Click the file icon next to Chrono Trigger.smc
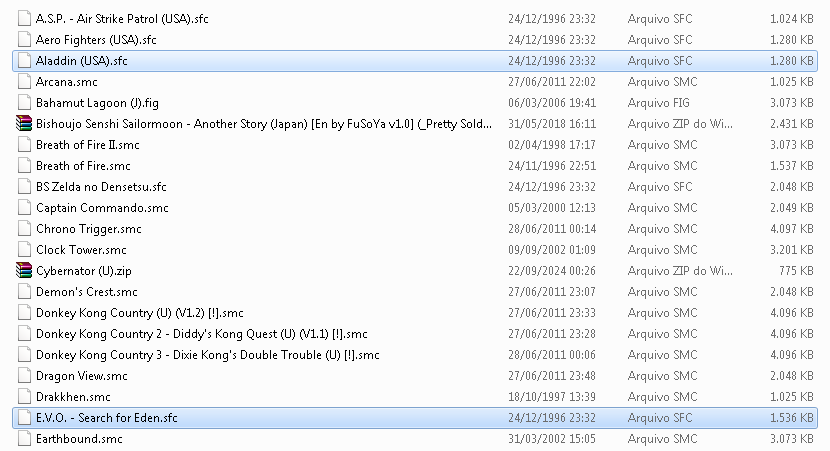The height and width of the screenshot is (451, 830). pos(24,229)
